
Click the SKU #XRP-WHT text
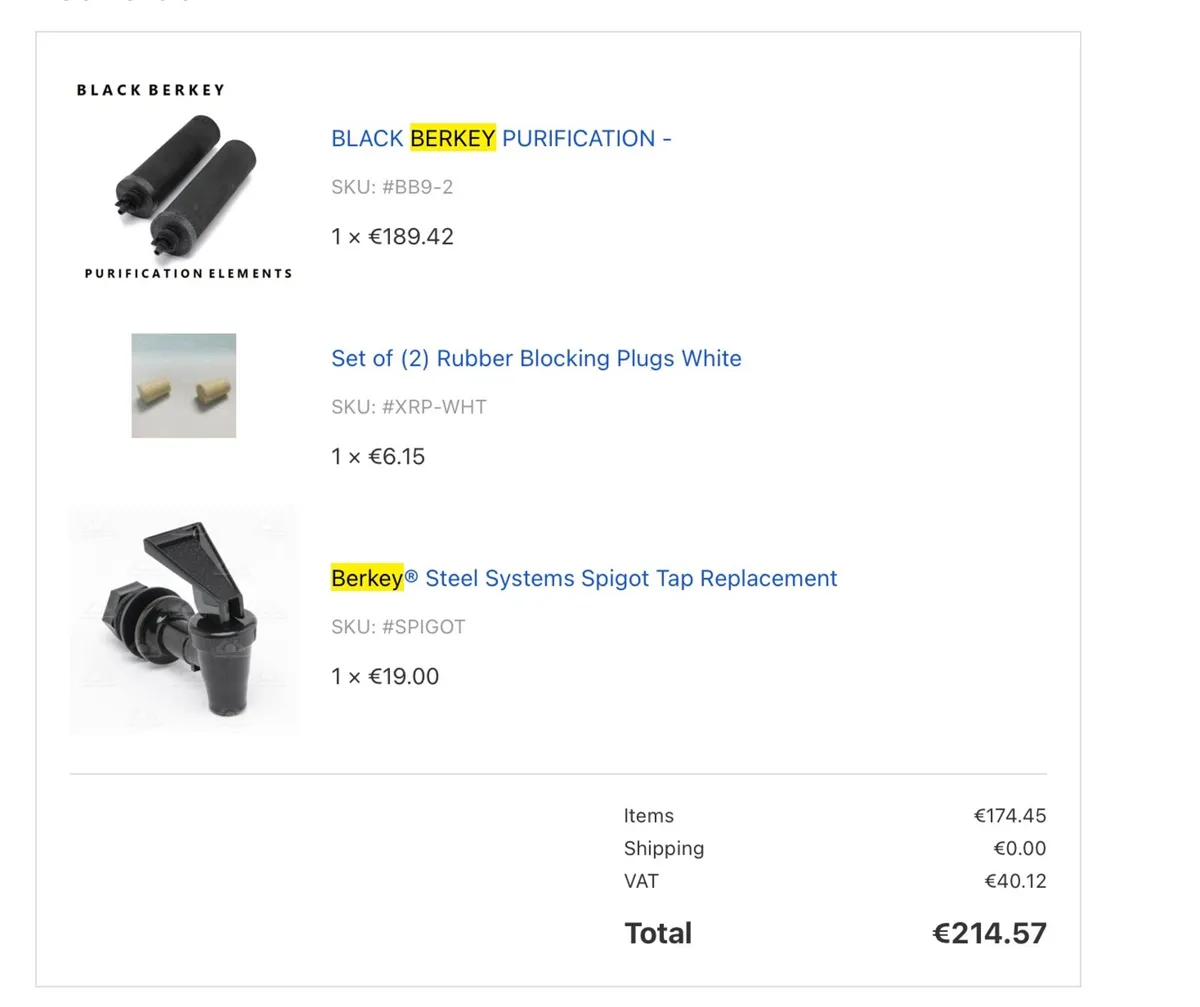409,407
